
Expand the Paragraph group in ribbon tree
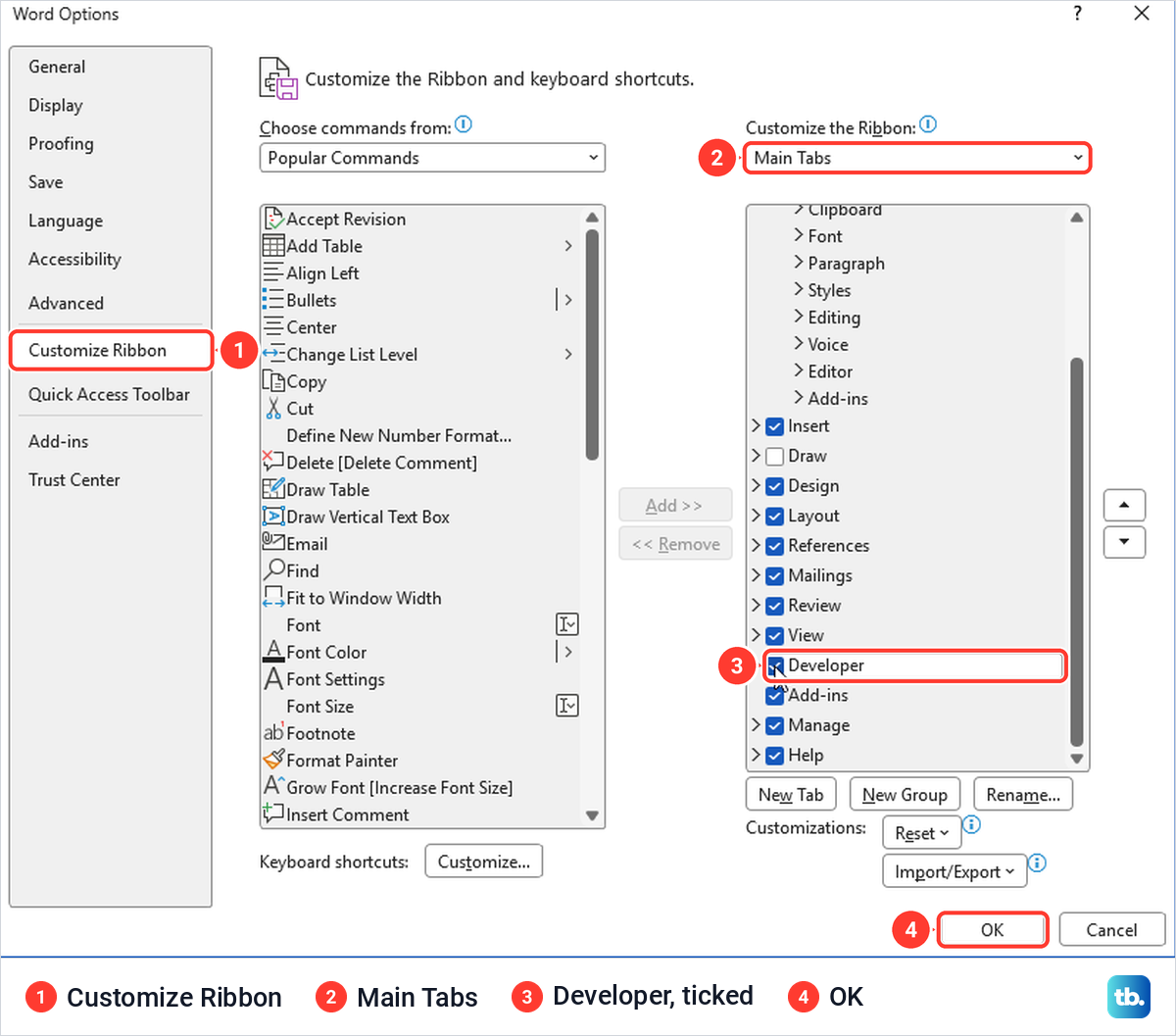(x=799, y=263)
